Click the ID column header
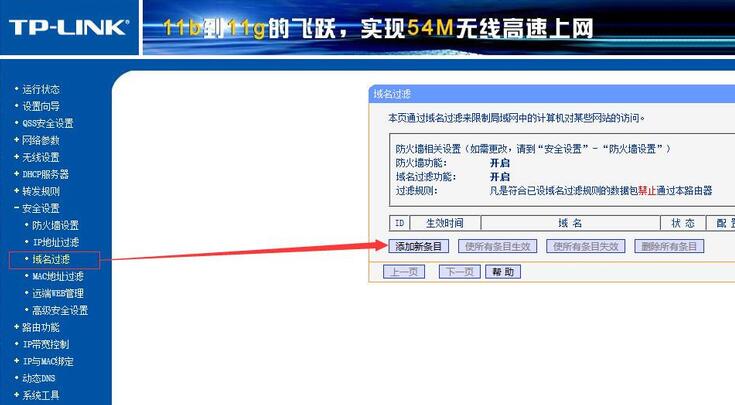 click(x=399, y=223)
